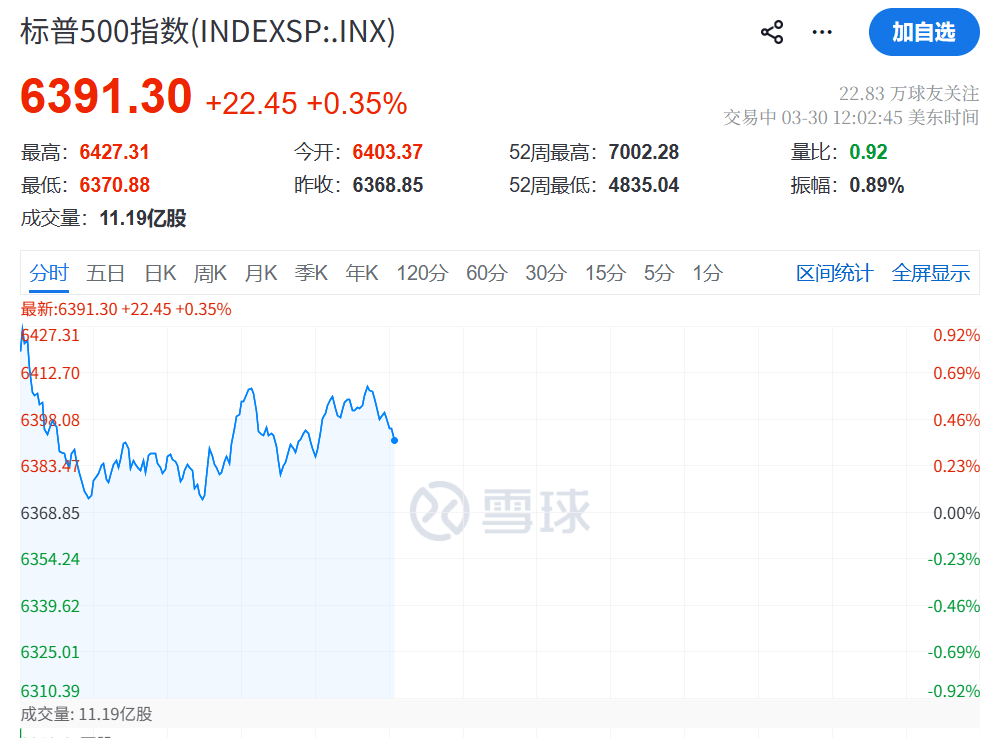Switch to 120分 interval
This screenshot has width=1002, height=738.
[x=422, y=273]
